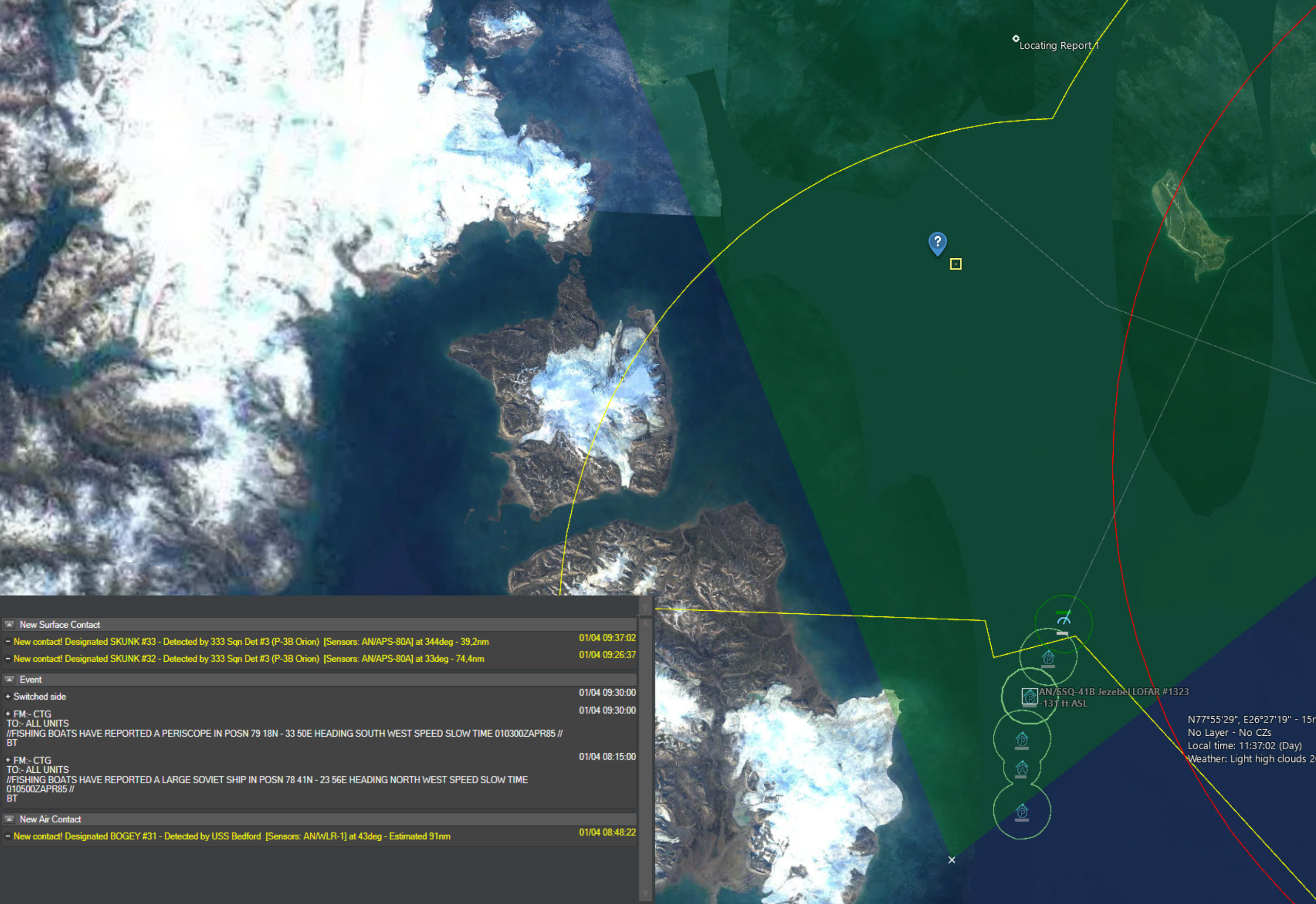Image resolution: width=1316 pixels, height=904 pixels.
Task: Collapse the New Surface Contact group
Action: pyautogui.click(x=10, y=624)
